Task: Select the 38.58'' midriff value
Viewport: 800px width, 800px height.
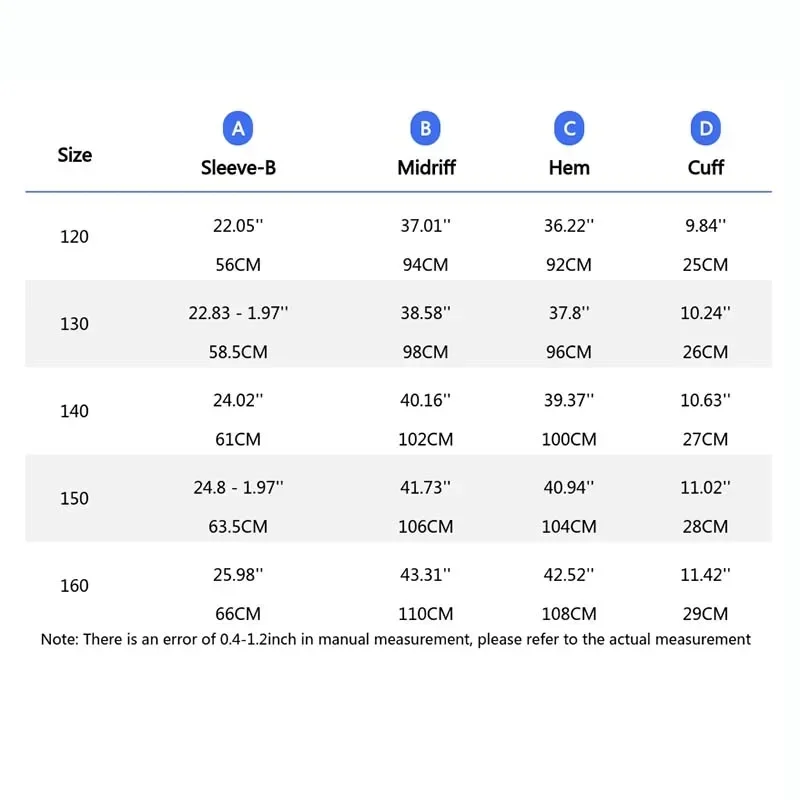Action: pos(426,313)
